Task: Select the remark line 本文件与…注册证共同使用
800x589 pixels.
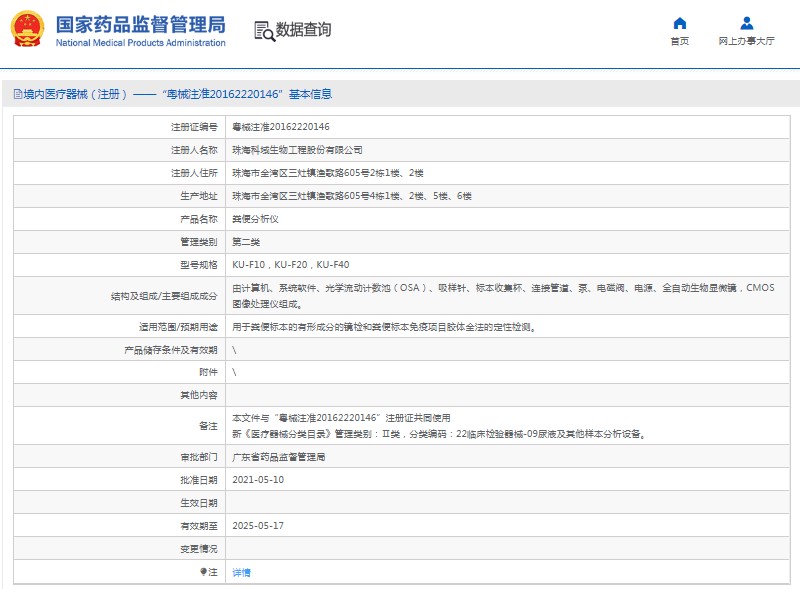Action: [x=341, y=418]
